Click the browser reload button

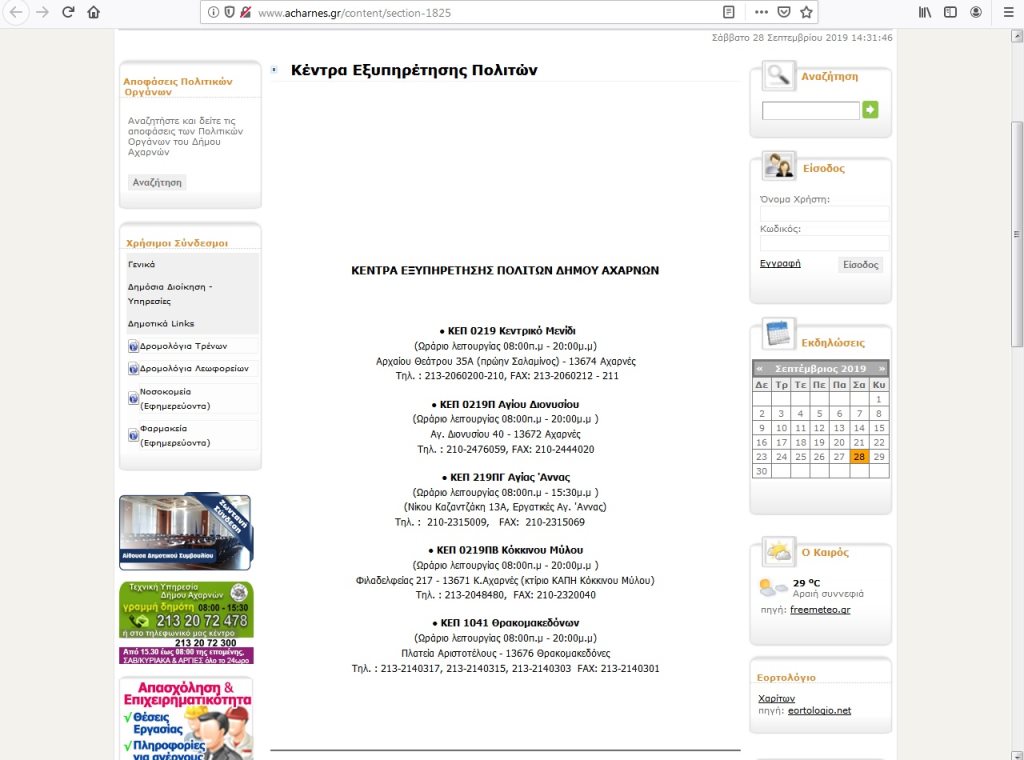(x=68, y=12)
